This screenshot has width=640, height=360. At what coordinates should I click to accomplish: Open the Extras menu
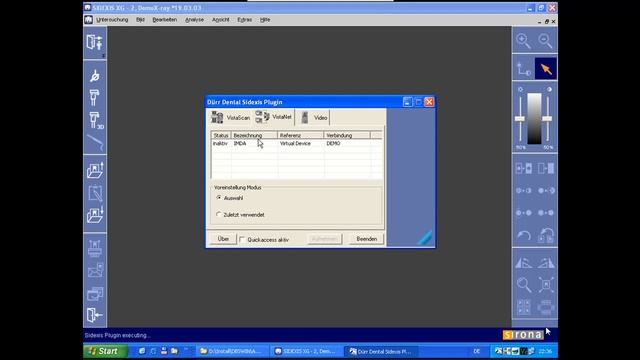[x=244, y=20]
